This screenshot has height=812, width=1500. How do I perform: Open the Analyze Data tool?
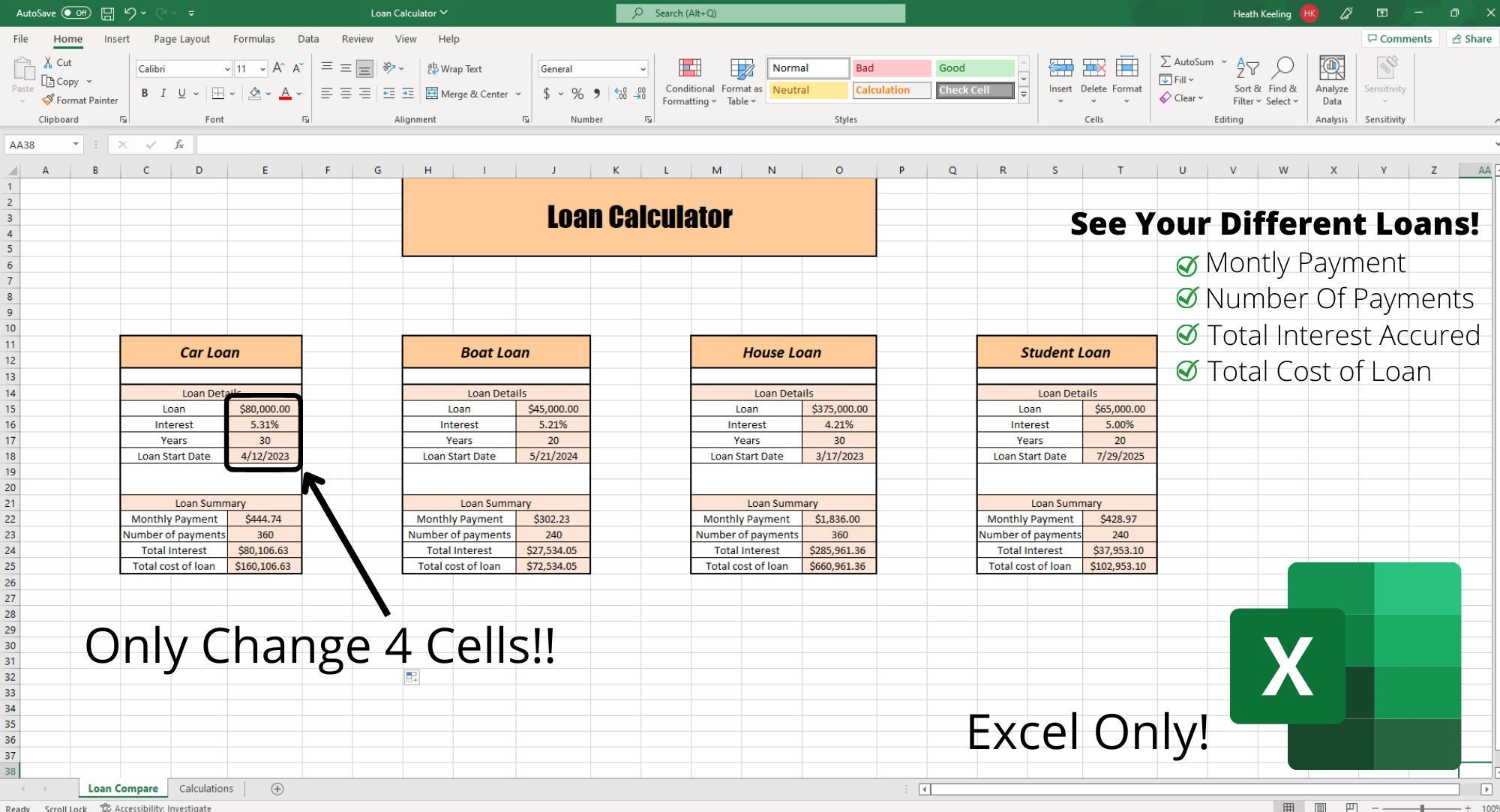(1331, 80)
